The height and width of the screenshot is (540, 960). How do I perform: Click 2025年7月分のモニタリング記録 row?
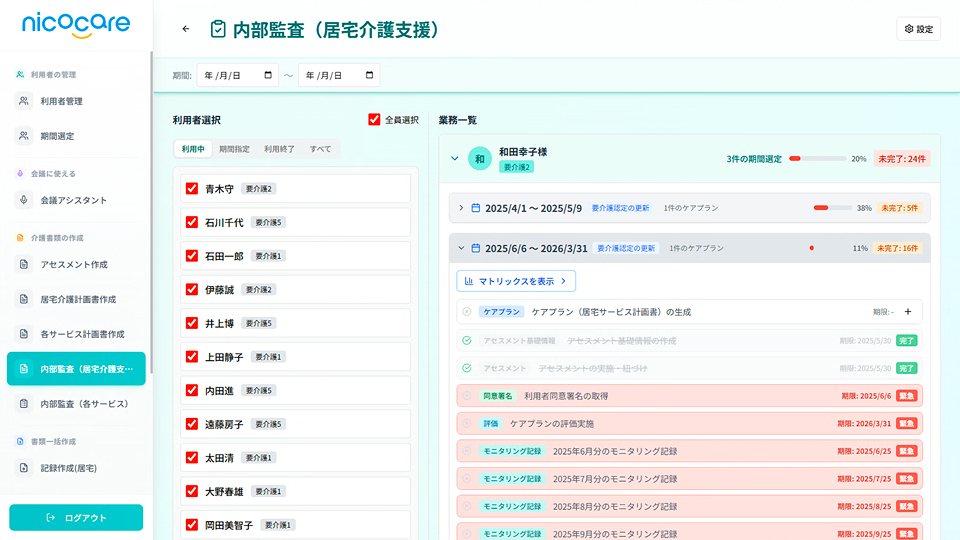pyautogui.click(x=689, y=479)
